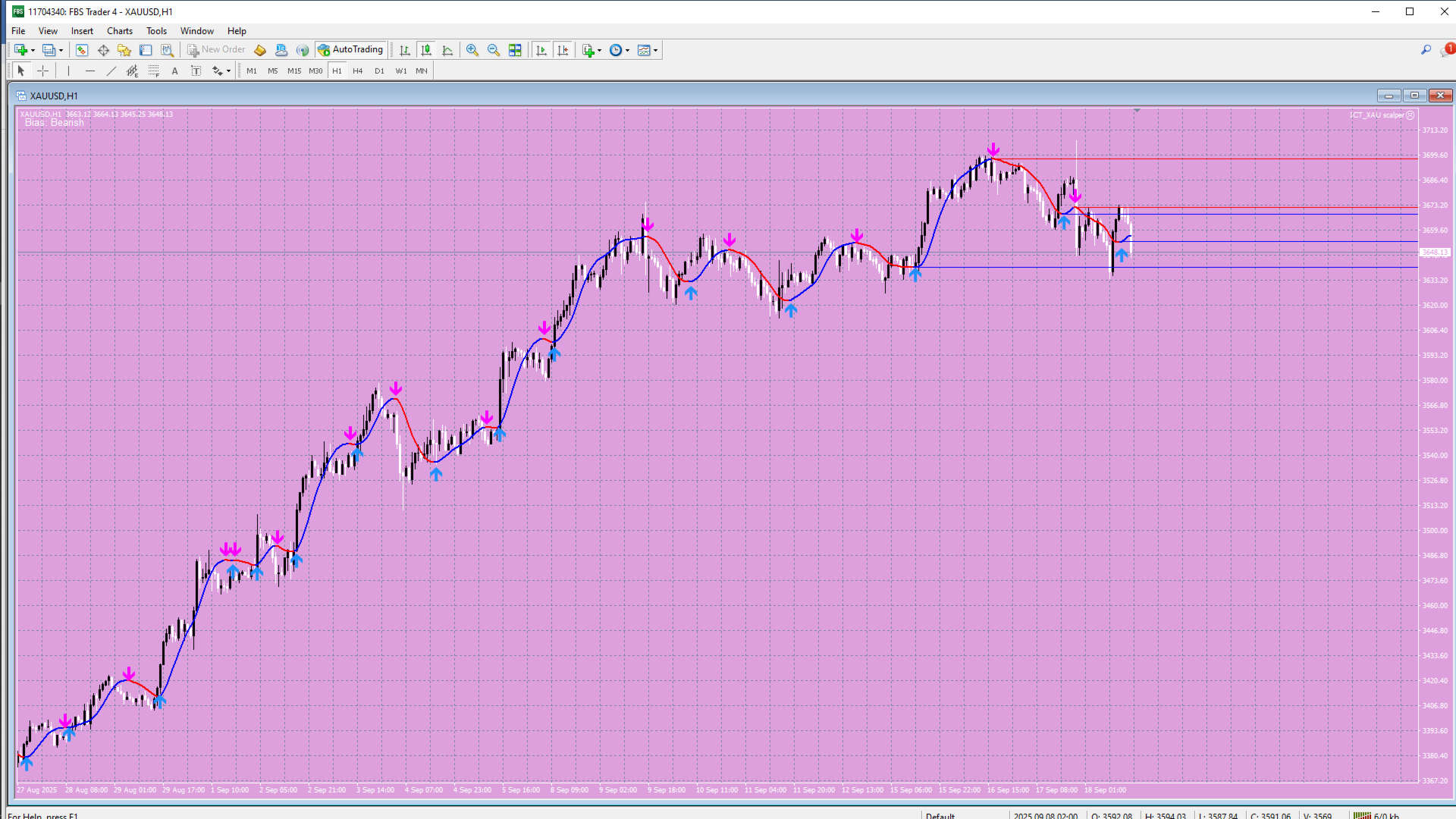The width and height of the screenshot is (1456, 819).
Task: Open the Help menu
Action: coord(237,31)
